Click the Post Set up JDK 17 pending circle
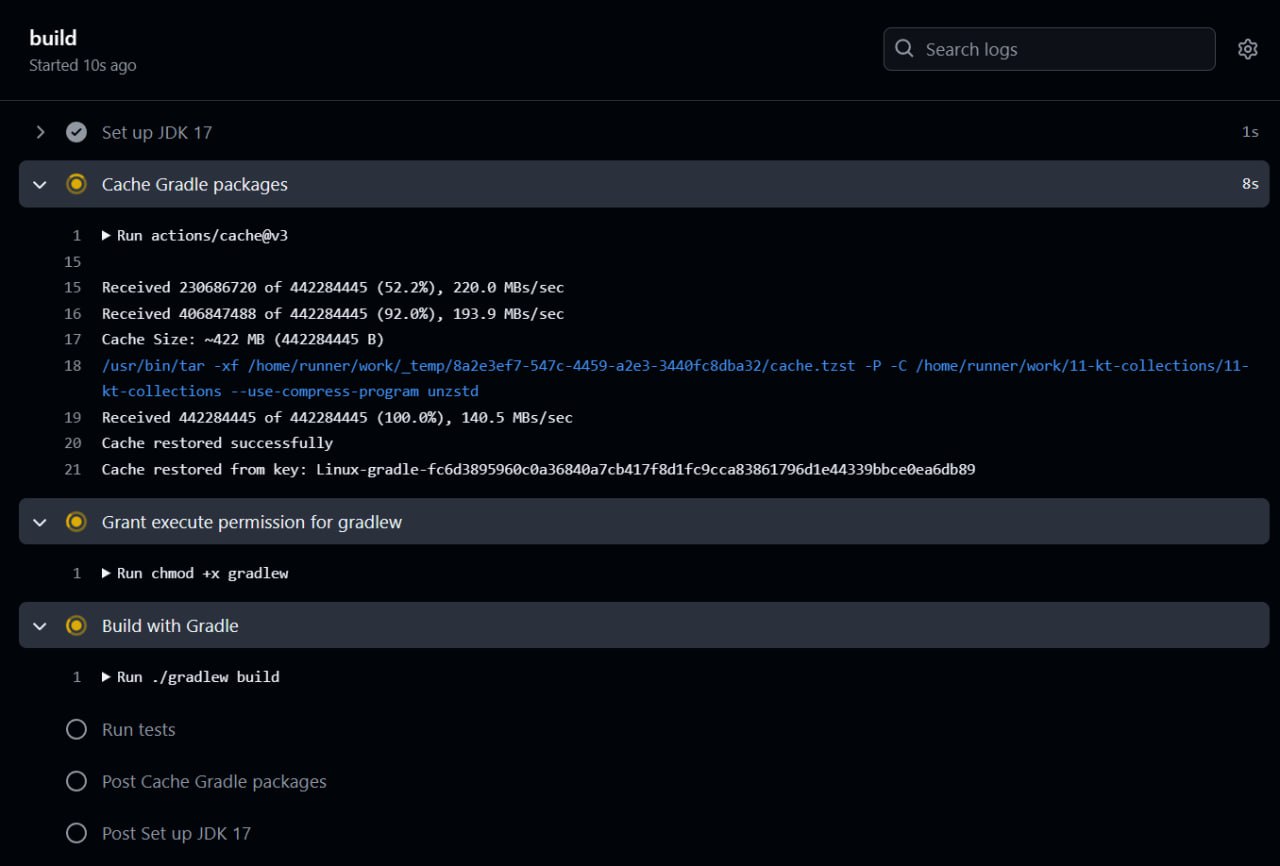 [x=76, y=834]
